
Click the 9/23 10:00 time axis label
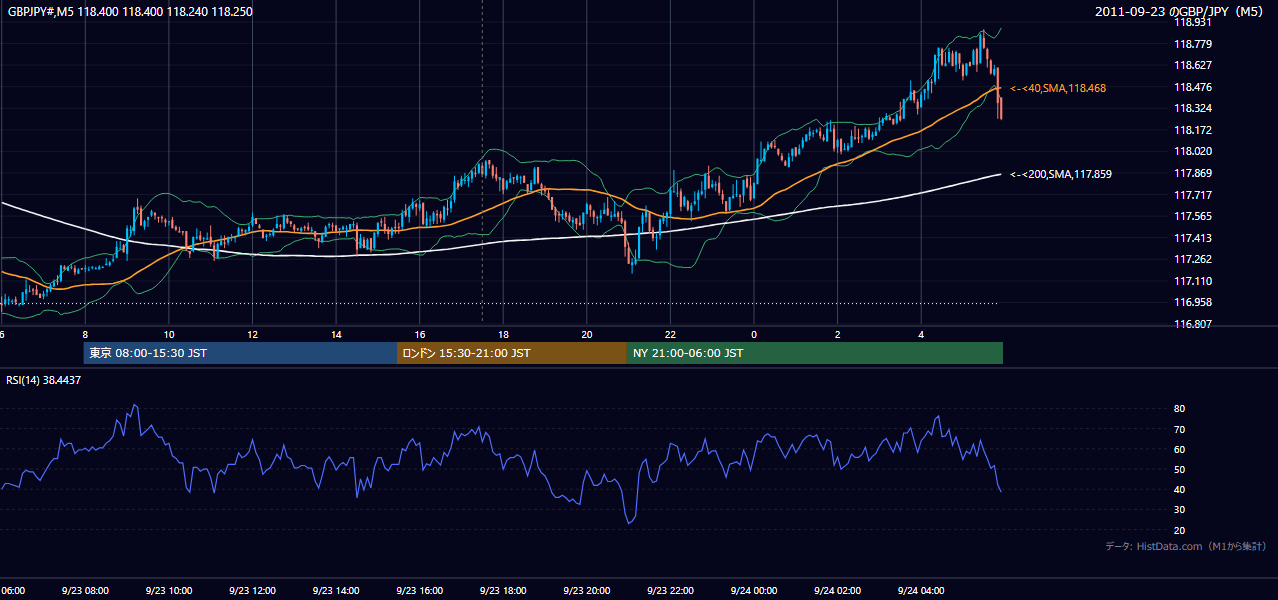pyautogui.click(x=168, y=591)
